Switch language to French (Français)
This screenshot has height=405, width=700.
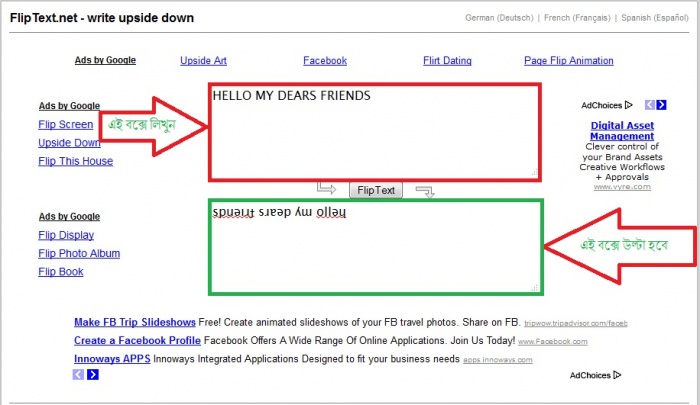coord(577,18)
